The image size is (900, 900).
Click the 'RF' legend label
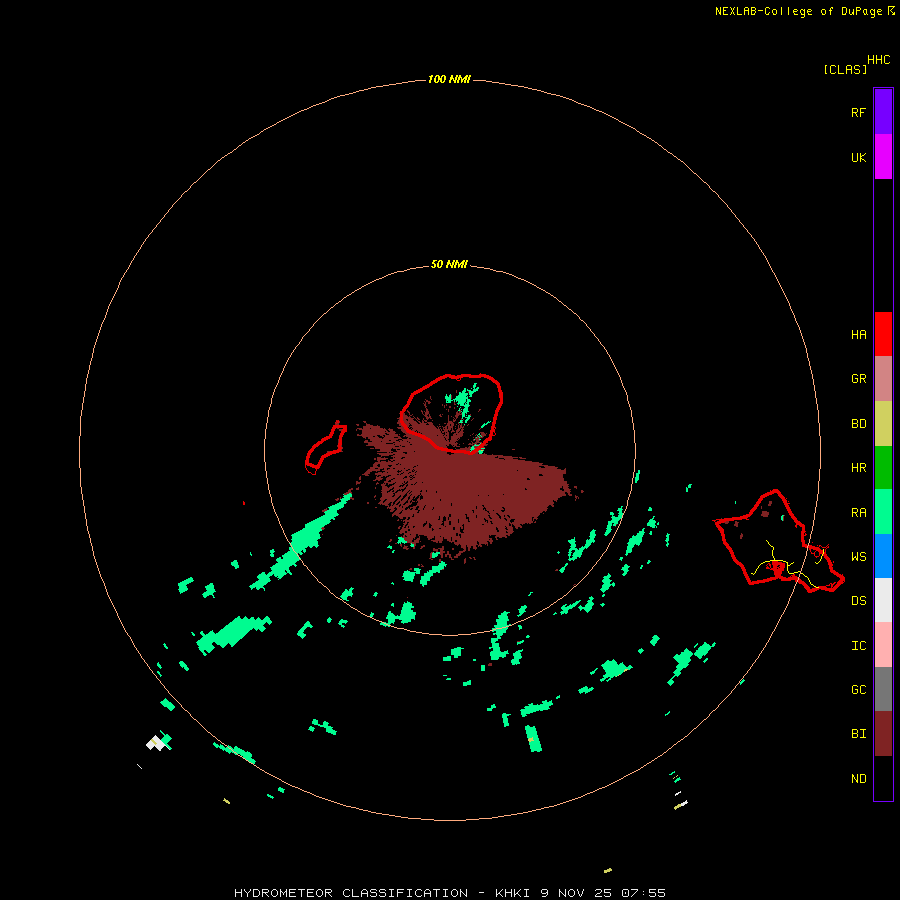(858, 112)
